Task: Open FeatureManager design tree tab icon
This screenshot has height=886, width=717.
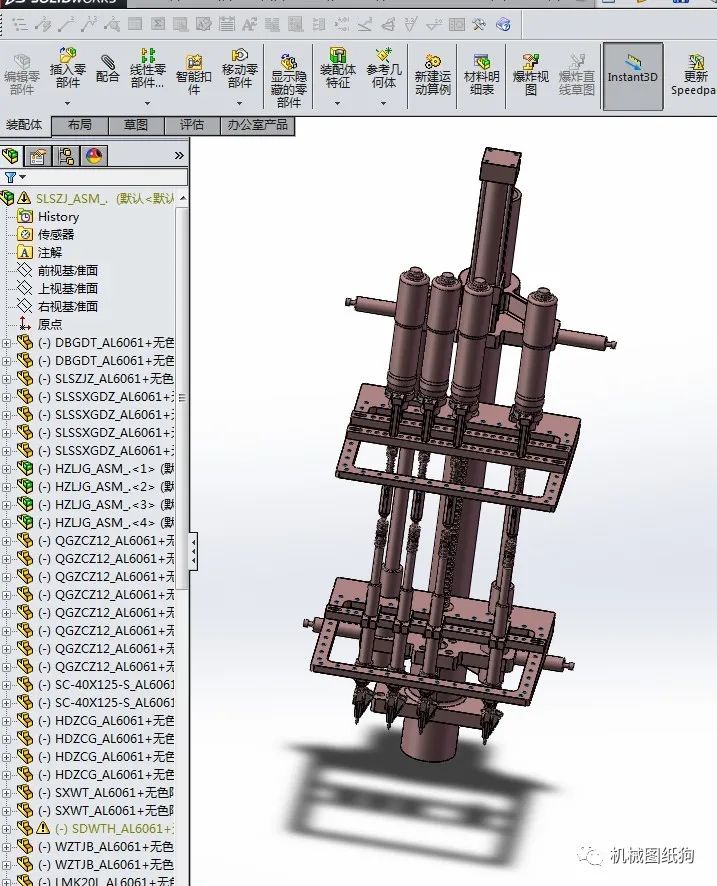Action: point(11,155)
